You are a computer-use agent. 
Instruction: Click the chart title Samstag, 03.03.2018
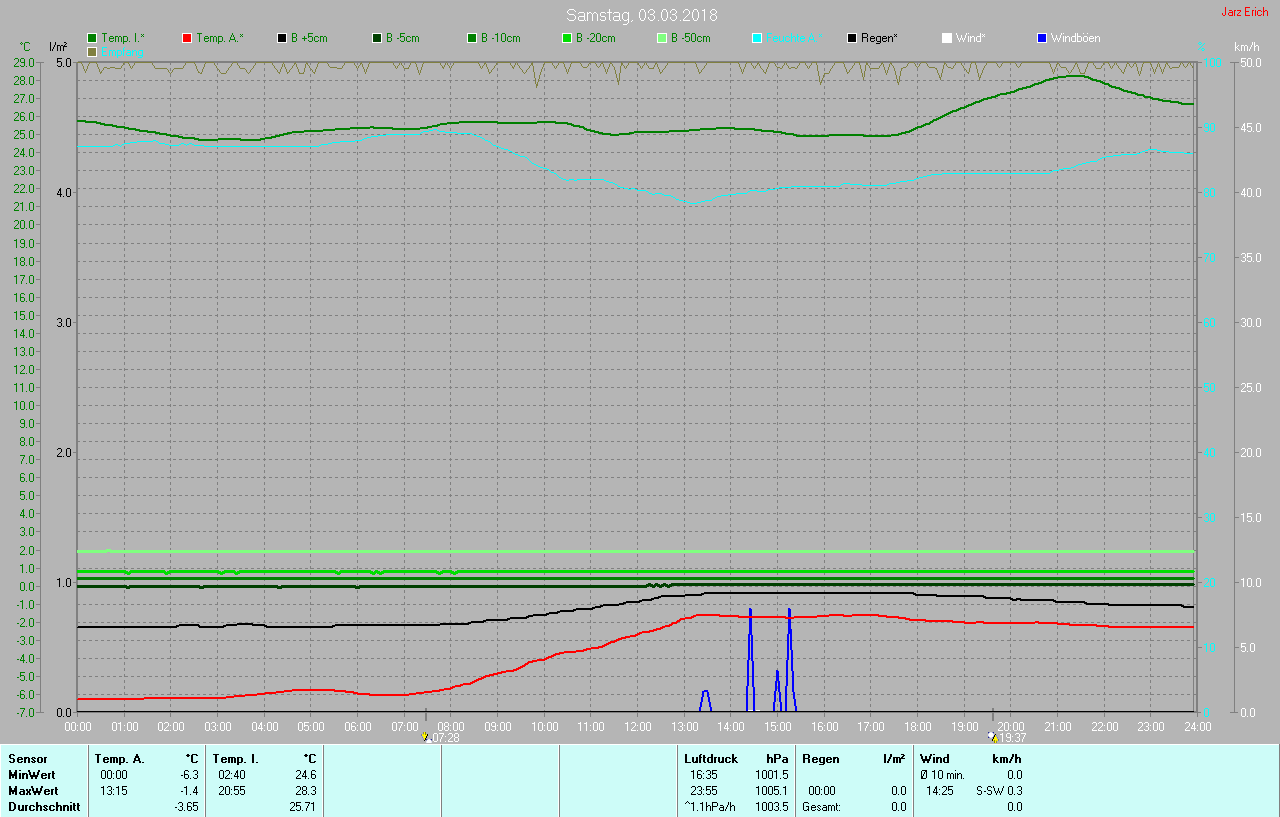pos(641,15)
